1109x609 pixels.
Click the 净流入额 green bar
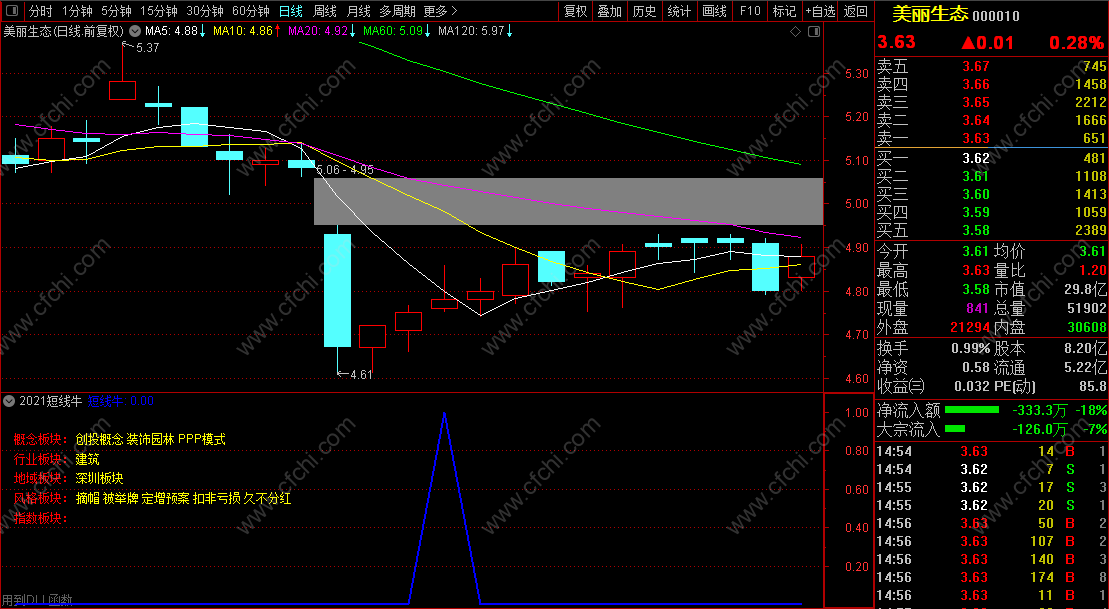tap(972, 410)
